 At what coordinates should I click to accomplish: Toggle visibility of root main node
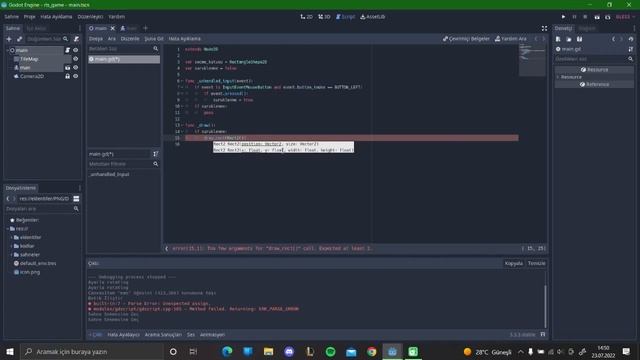coord(76,50)
